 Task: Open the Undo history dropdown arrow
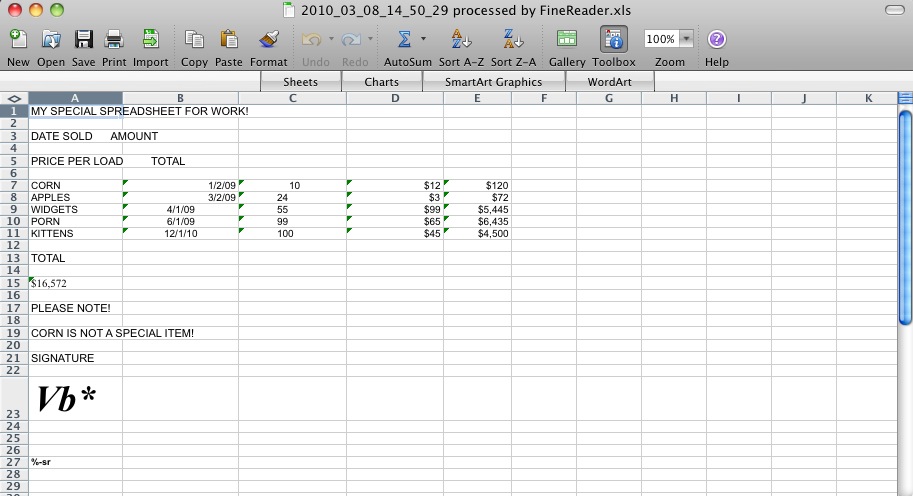(331, 39)
